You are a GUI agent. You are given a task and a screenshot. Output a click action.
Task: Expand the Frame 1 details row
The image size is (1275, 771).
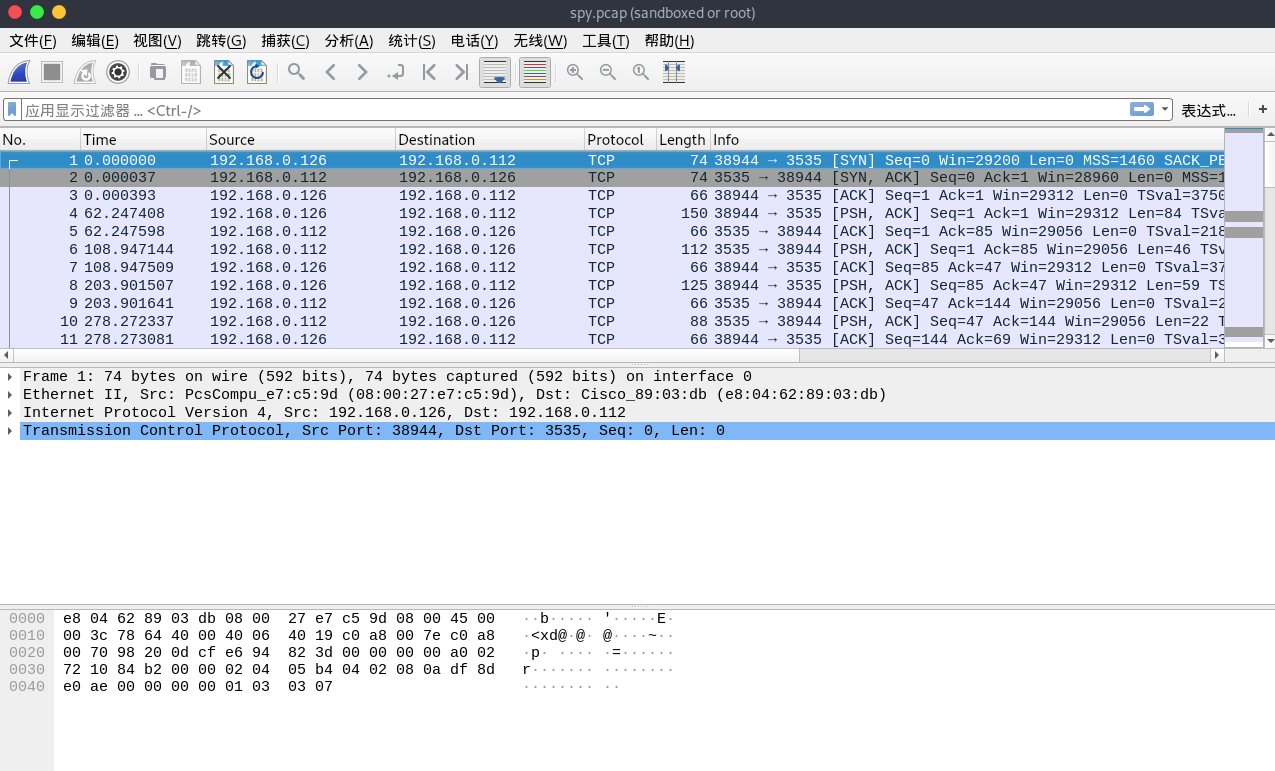(10, 377)
